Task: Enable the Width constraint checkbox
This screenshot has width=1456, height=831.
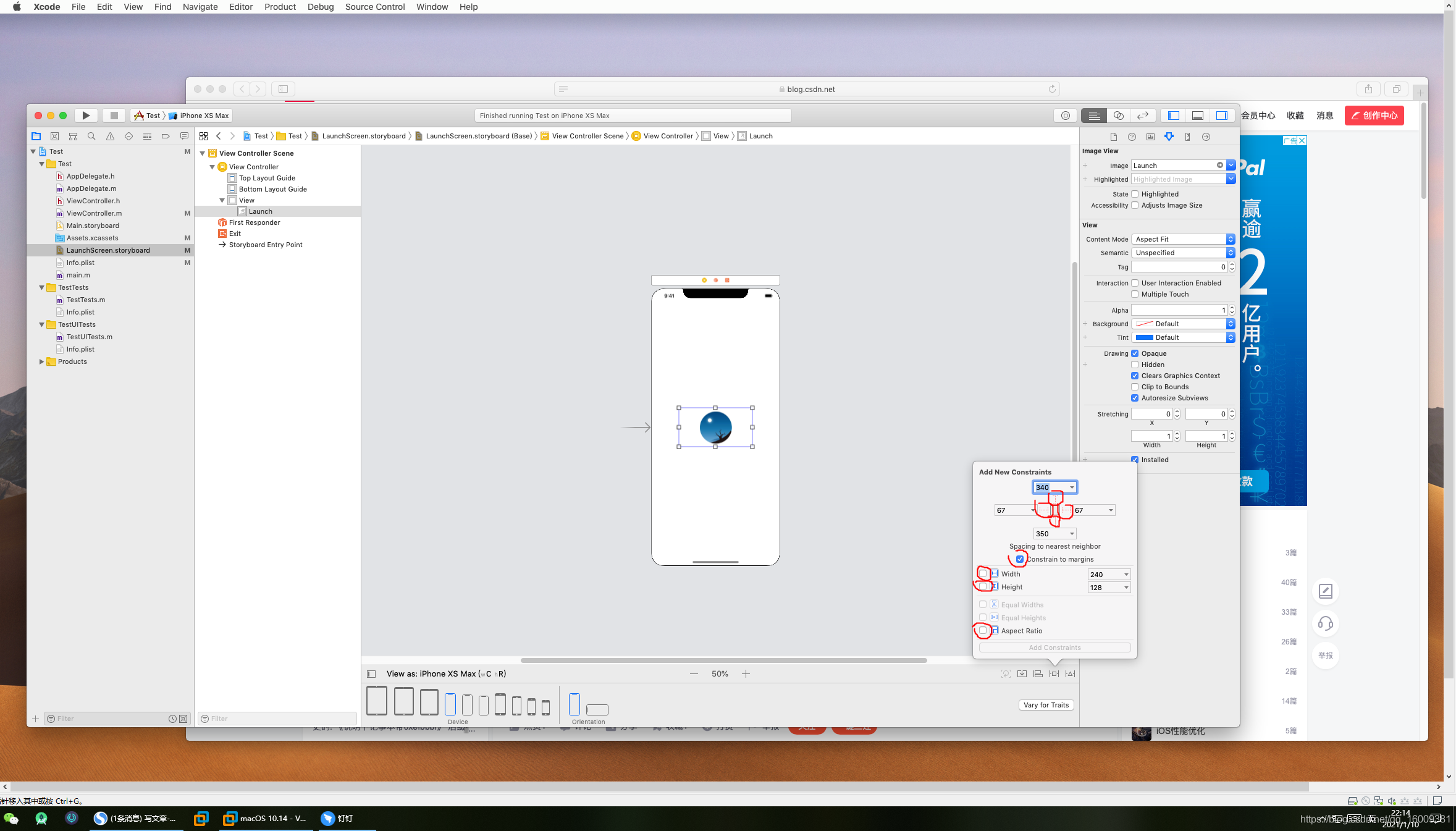Action: tap(983, 574)
